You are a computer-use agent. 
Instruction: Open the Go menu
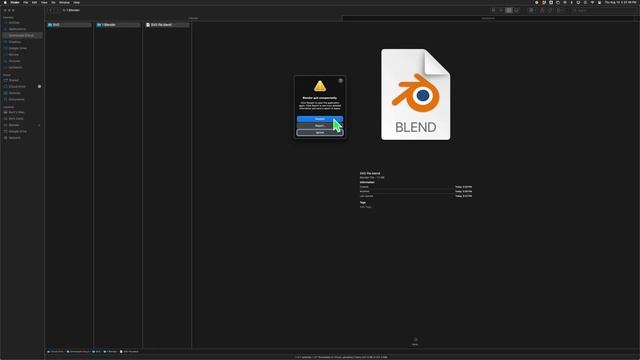tap(53, 2)
